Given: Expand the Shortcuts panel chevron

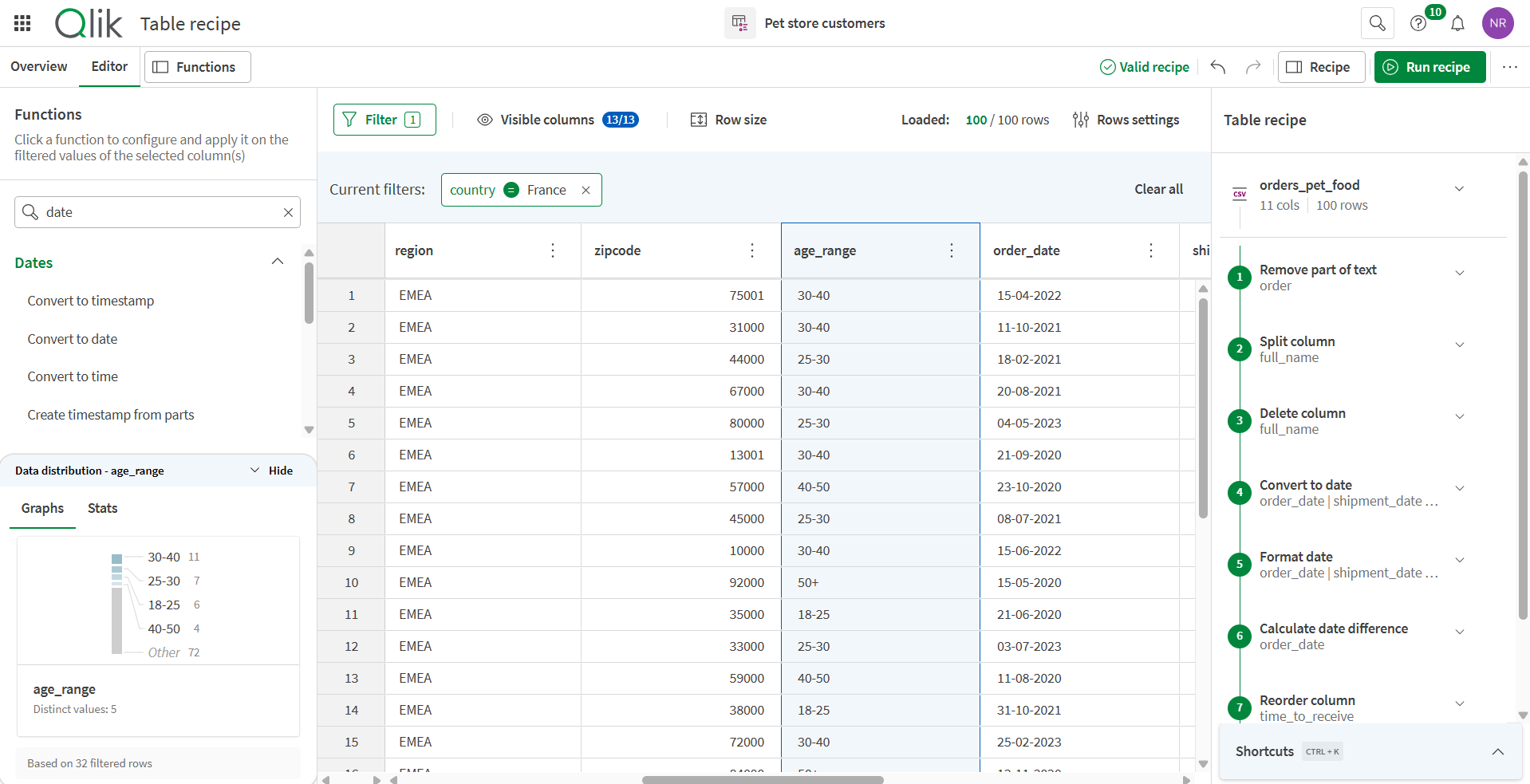Looking at the screenshot, I should 1497,751.
